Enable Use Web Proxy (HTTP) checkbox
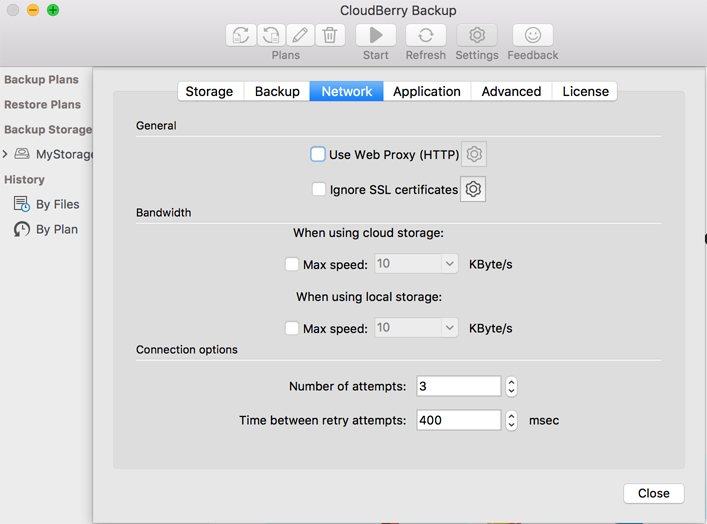The image size is (707, 524). coord(317,154)
